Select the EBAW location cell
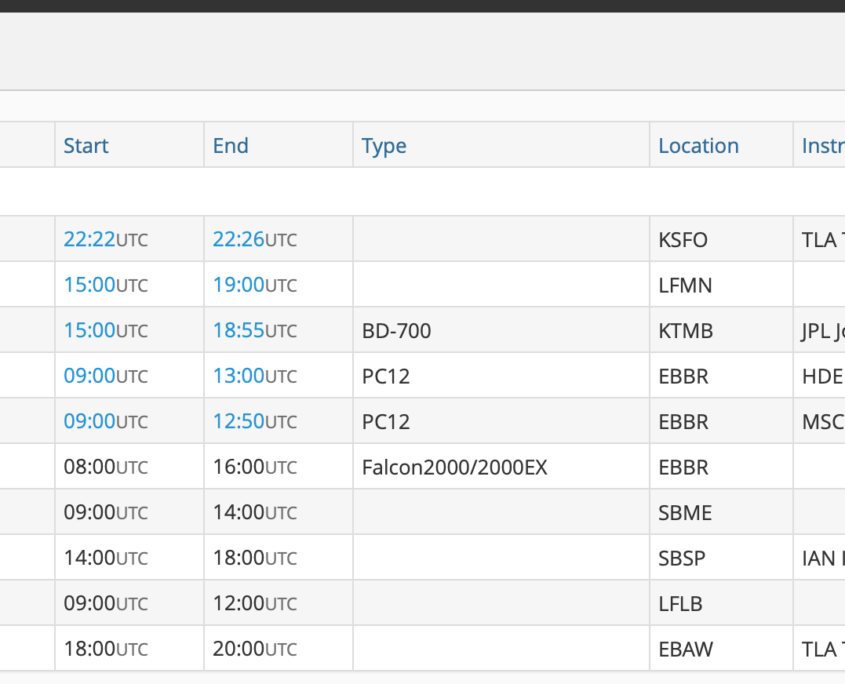The height and width of the screenshot is (684, 845). (x=685, y=649)
